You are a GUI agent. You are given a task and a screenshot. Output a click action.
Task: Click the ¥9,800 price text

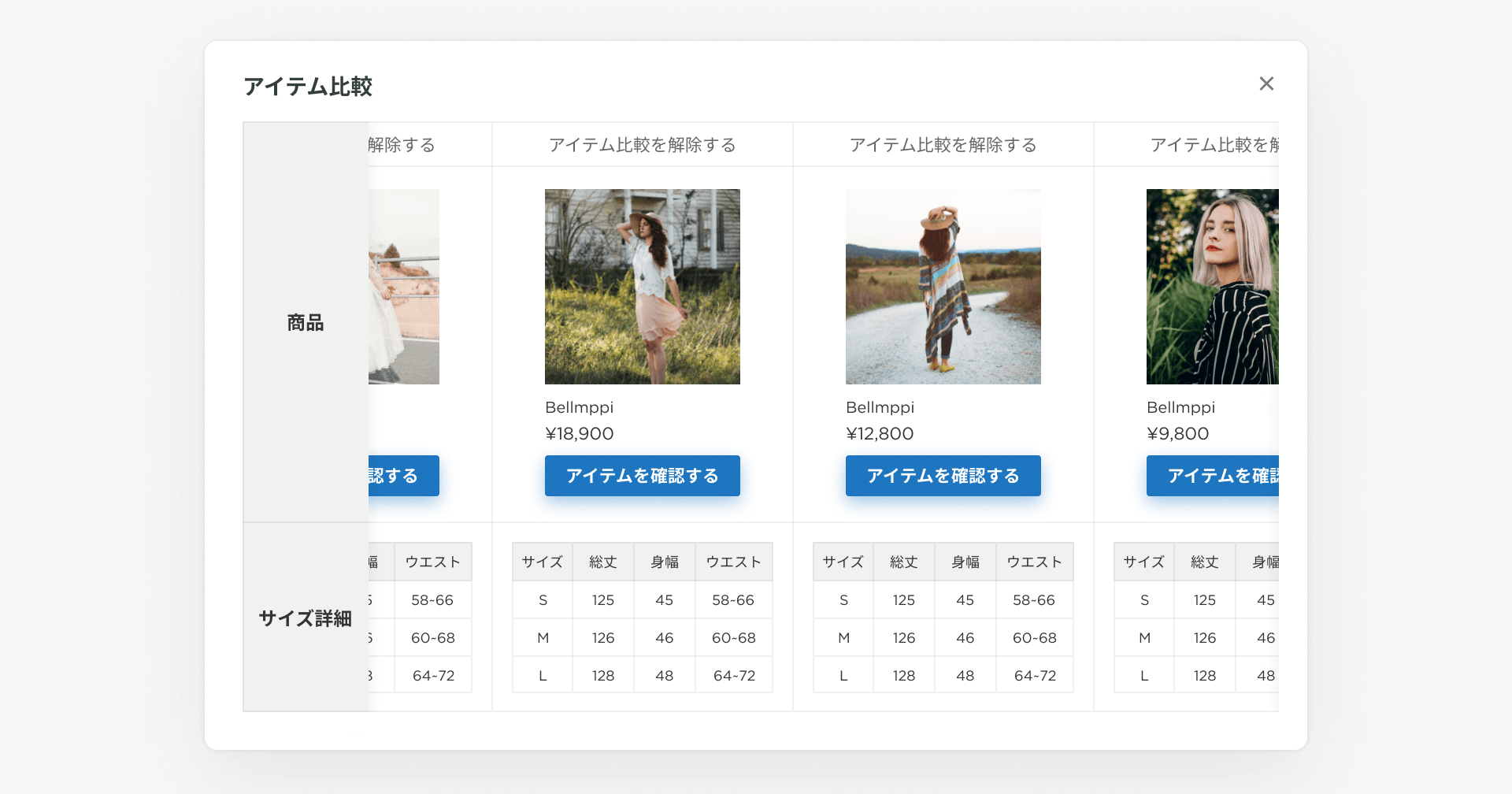pyautogui.click(x=1177, y=433)
